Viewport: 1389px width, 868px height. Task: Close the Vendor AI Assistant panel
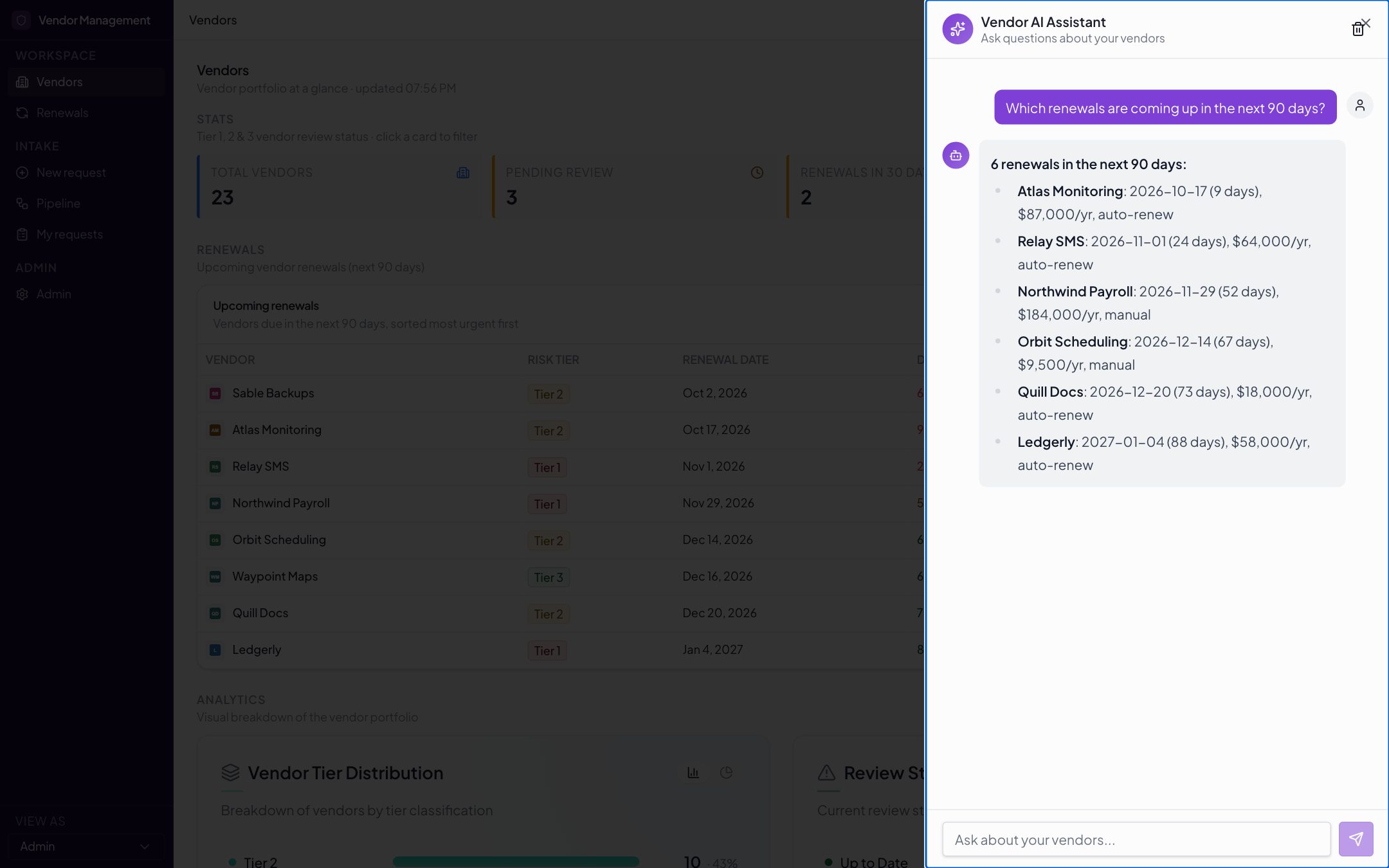pyautogui.click(x=1366, y=23)
